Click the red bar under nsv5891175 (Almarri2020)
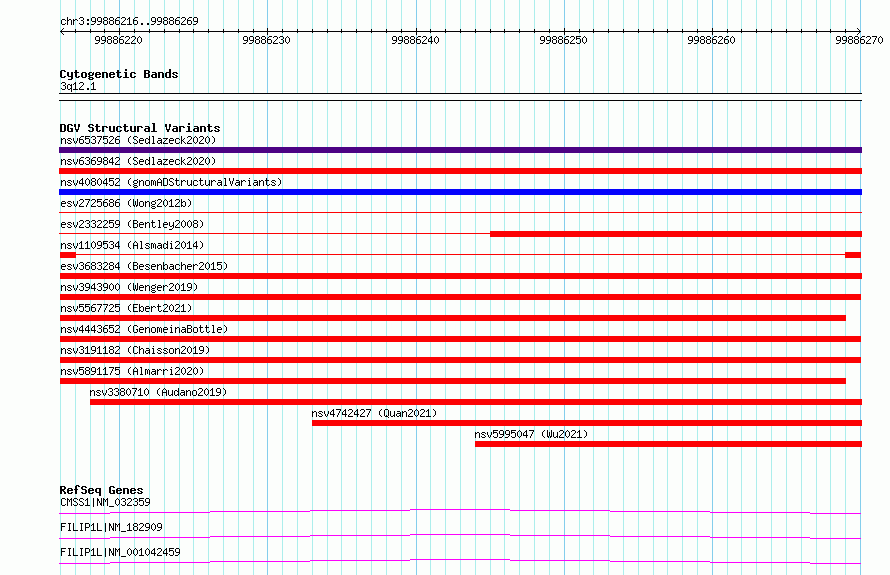The width and height of the screenshot is (890, 575). click(x=452, y=381)
